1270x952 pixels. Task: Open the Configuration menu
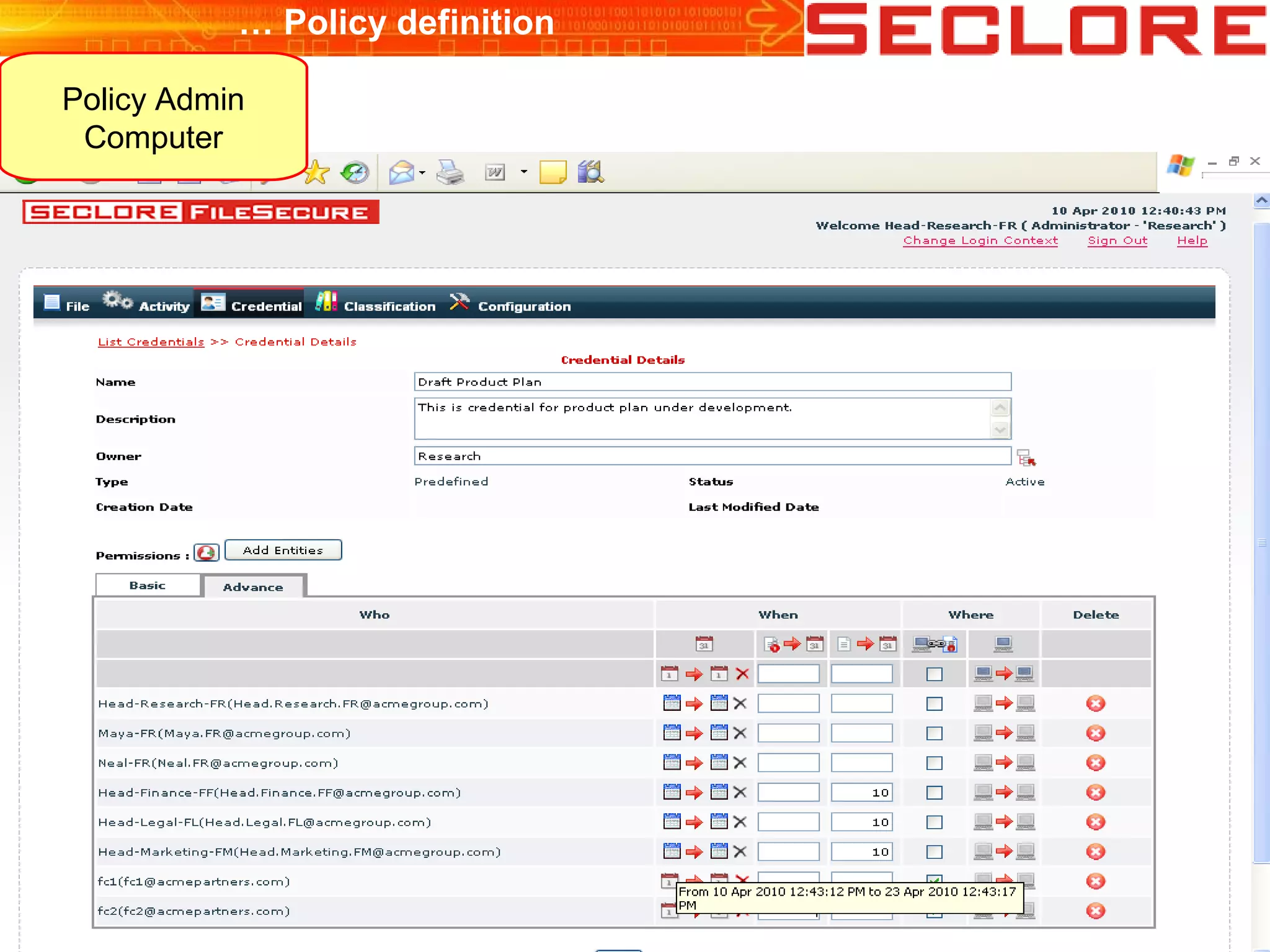coord(510,304)
